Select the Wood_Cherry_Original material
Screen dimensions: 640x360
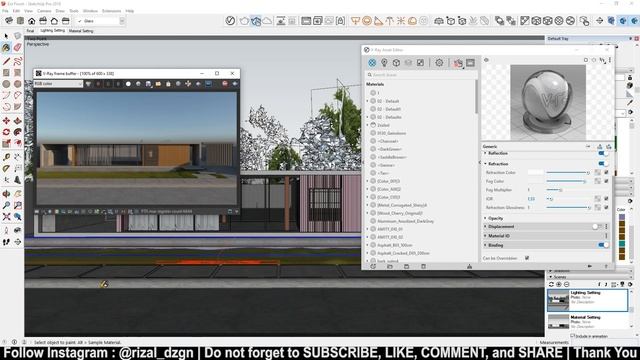[x=400, y=213]
